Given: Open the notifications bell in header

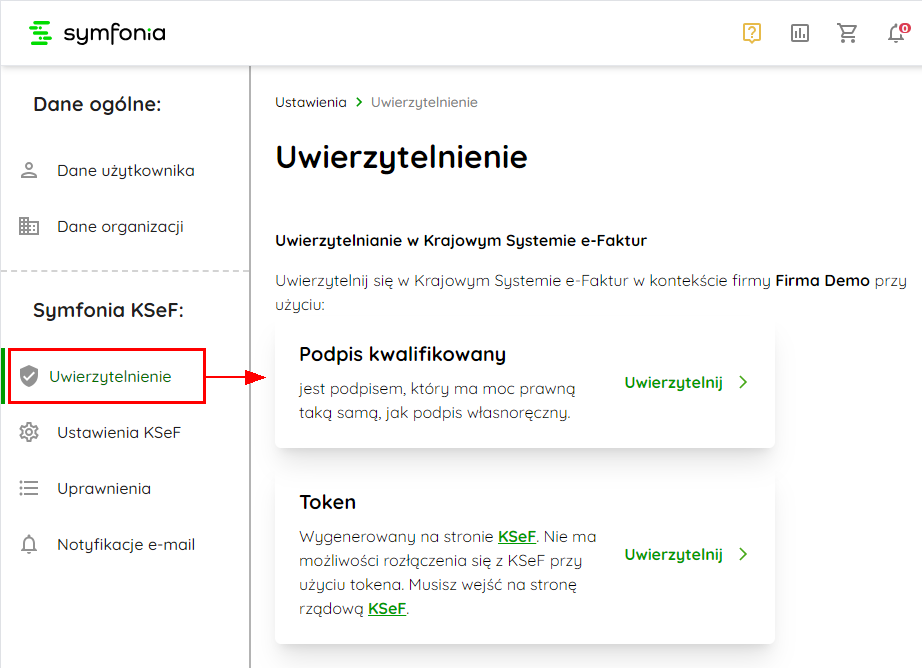Looking at the screenshot, I should 897,33.
